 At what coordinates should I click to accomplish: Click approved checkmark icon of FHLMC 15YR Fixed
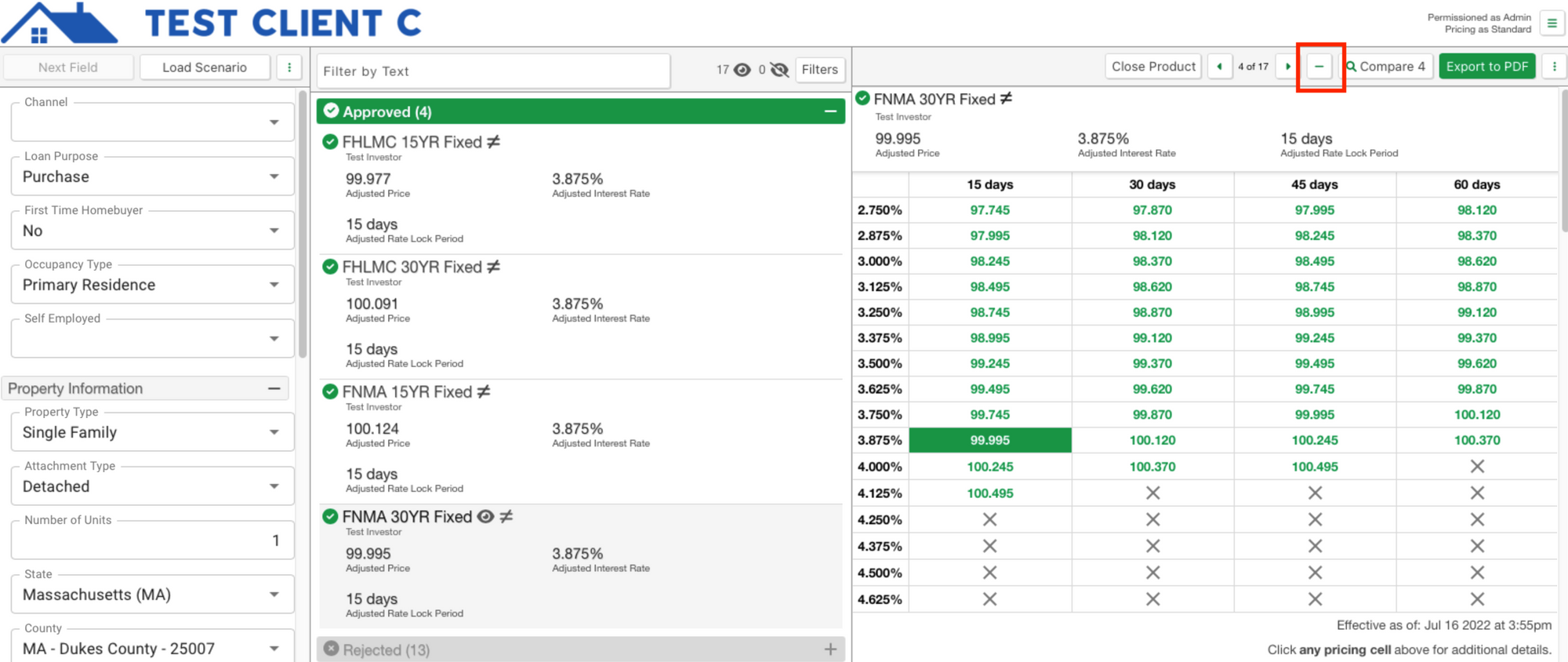330,142
